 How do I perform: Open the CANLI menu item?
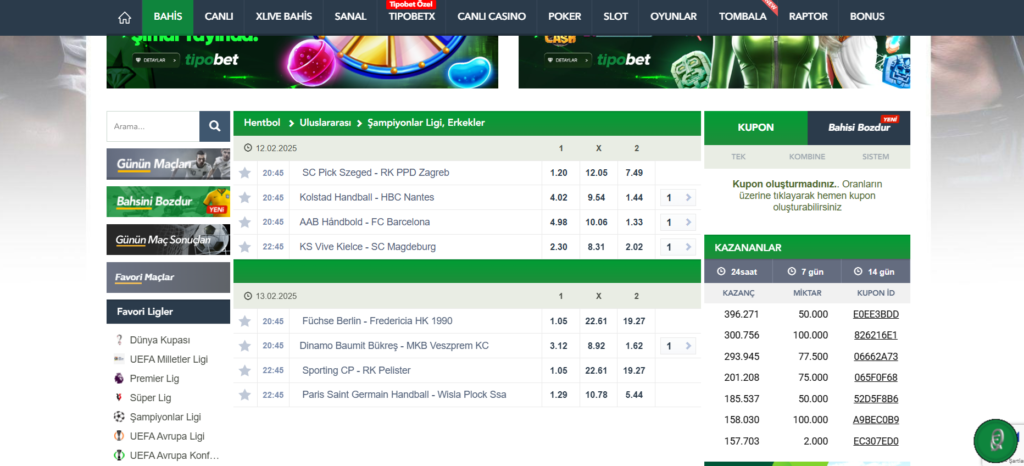[219, 17]
